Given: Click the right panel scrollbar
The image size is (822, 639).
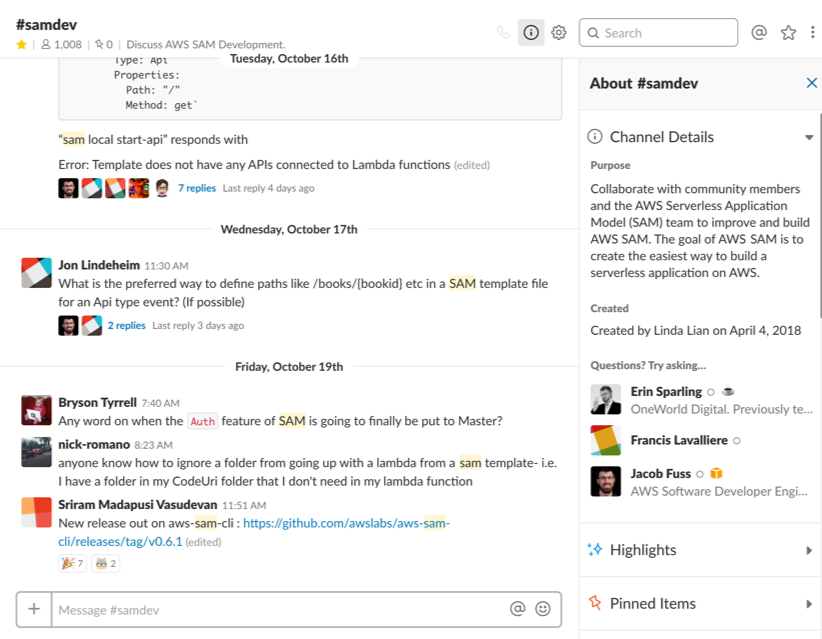Looking at the screenshot, I should [x=820, y=215].
